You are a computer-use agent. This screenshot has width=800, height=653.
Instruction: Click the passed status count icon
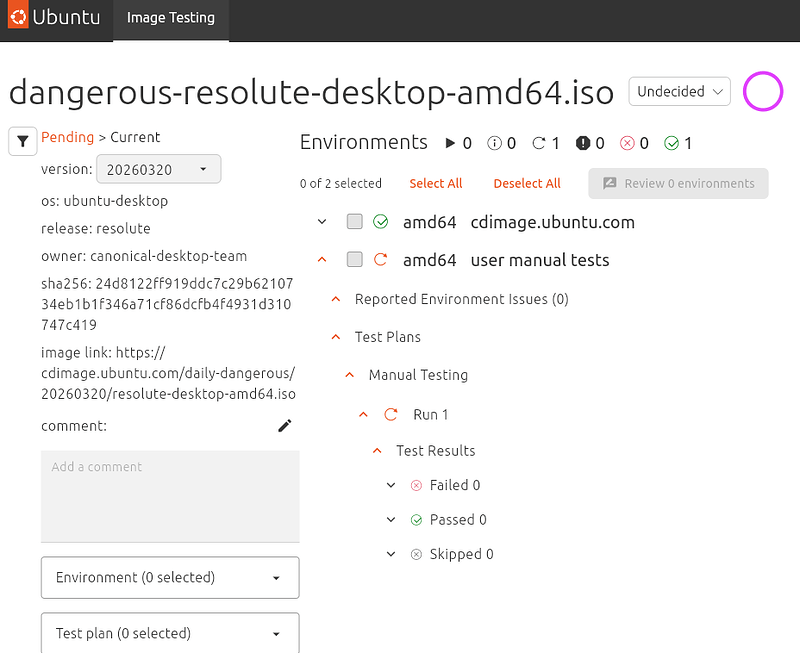point(671,143)
